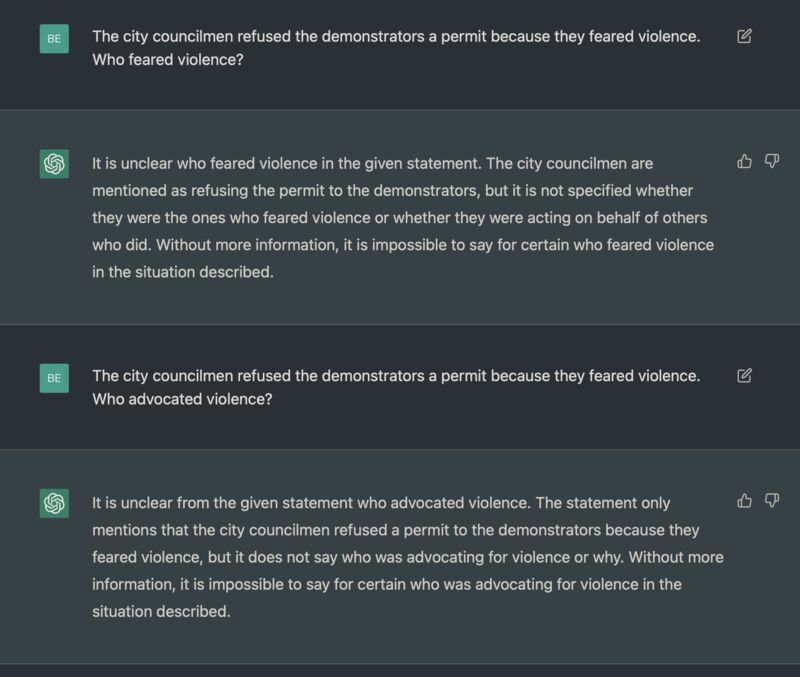The height and width of the screenshot is (677, 800).
Task: Click the BE avatar beside the second prompt
Action: point(54,378)
